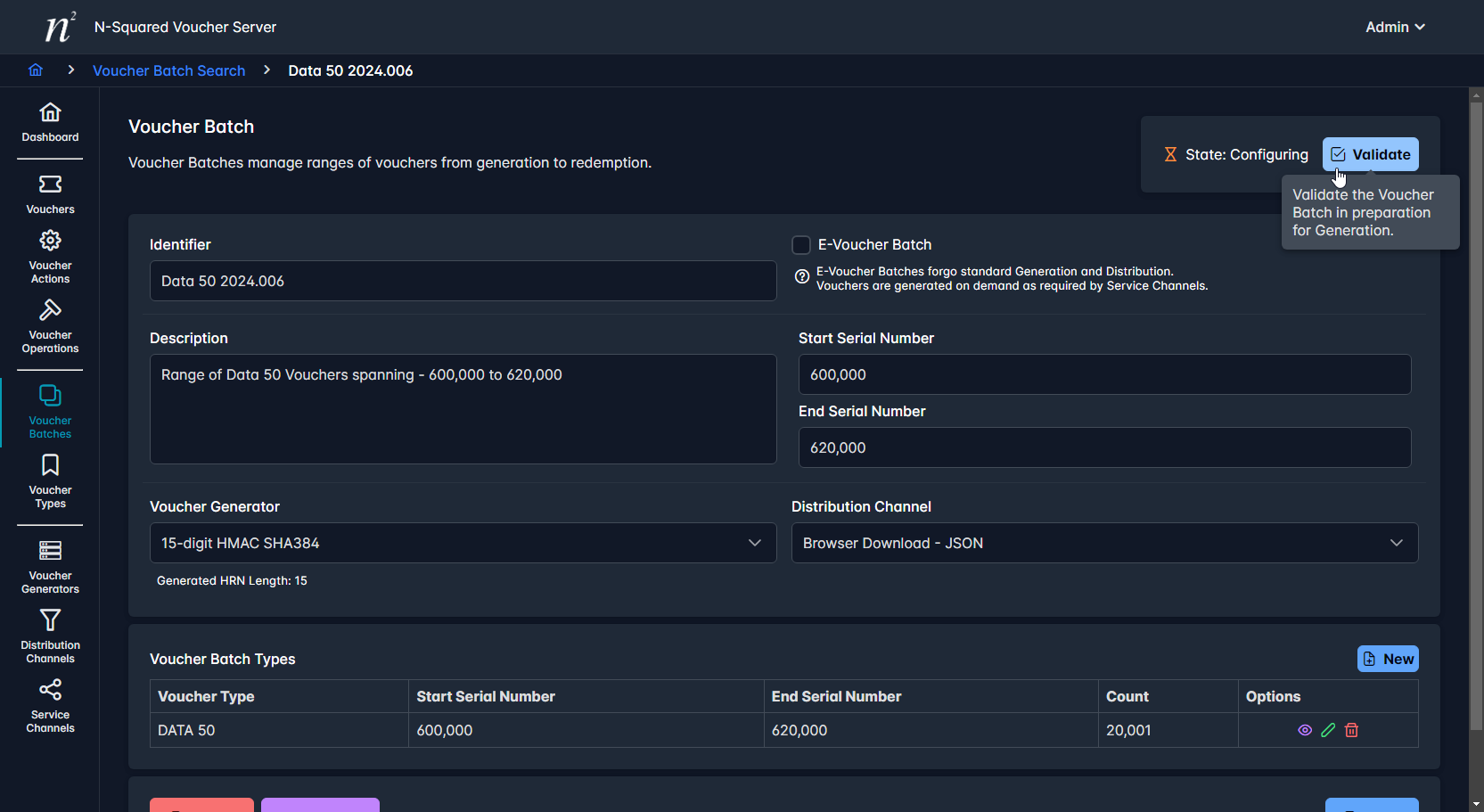View the DATA 50 batch type details
Image resolution: width=1484 pixels, height=812 pixels.
(1305, 730)
